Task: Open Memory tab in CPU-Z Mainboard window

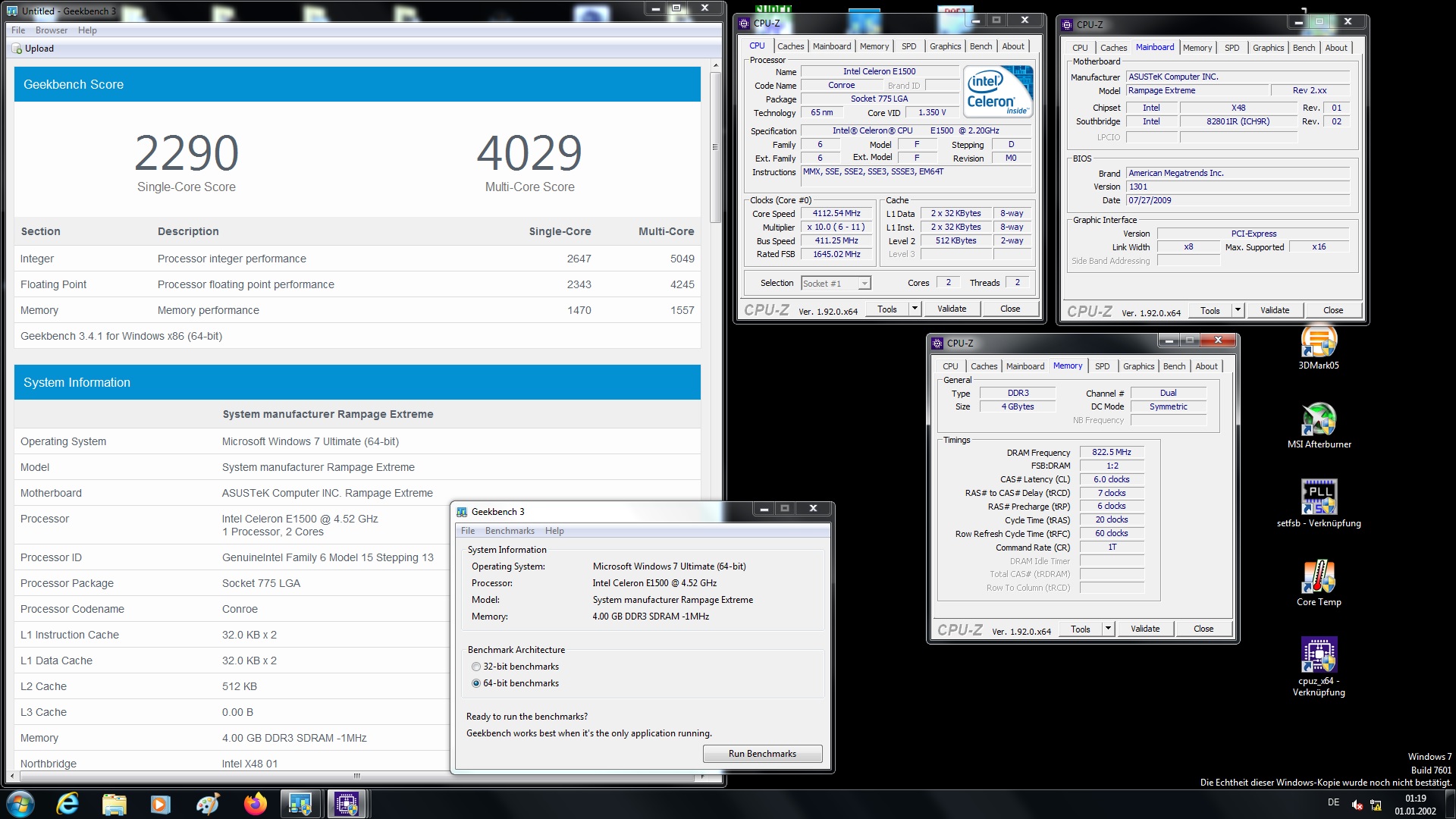Action: click(x=1197, y=48)
